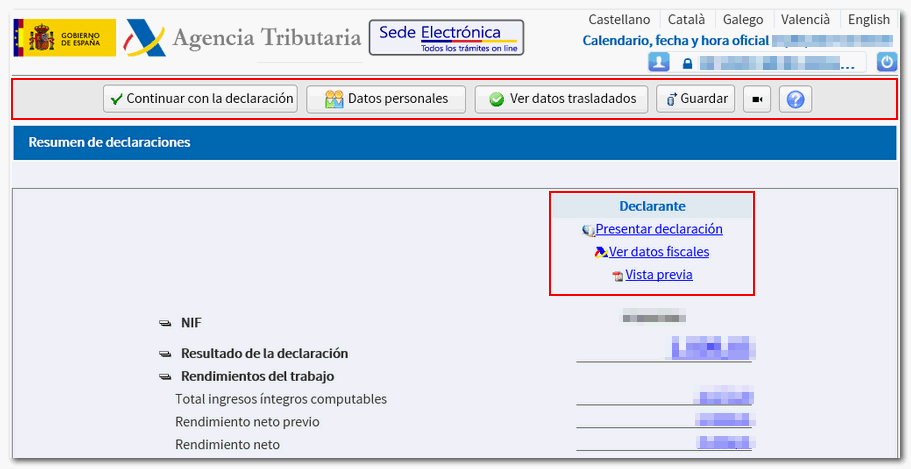Image resolution: width=911 pixels, height=469 pixels.
Task: Click the padlock icon in header
Action: tap(687, 63)
